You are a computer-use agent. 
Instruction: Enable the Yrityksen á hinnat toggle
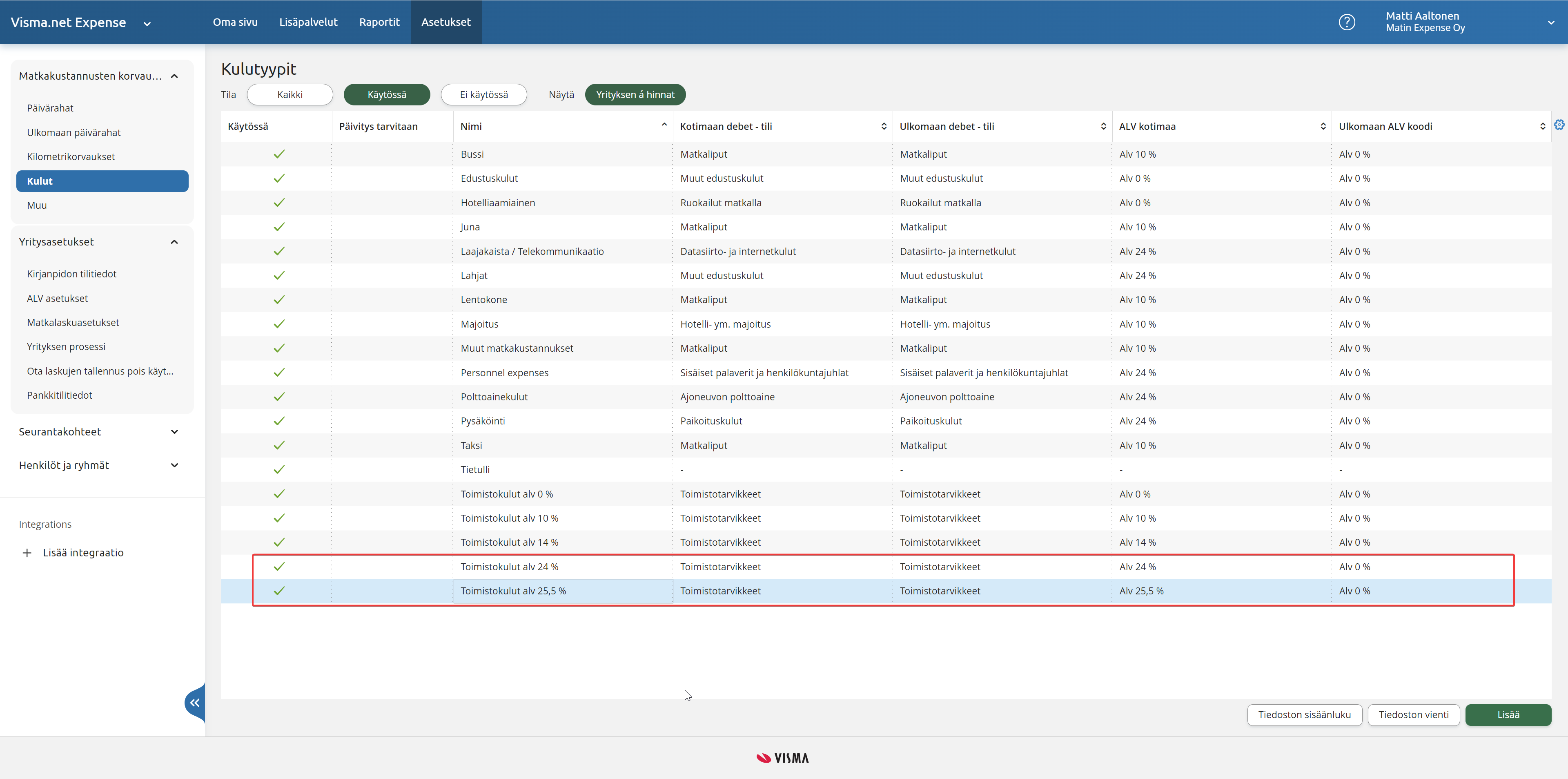click(635, 94)
